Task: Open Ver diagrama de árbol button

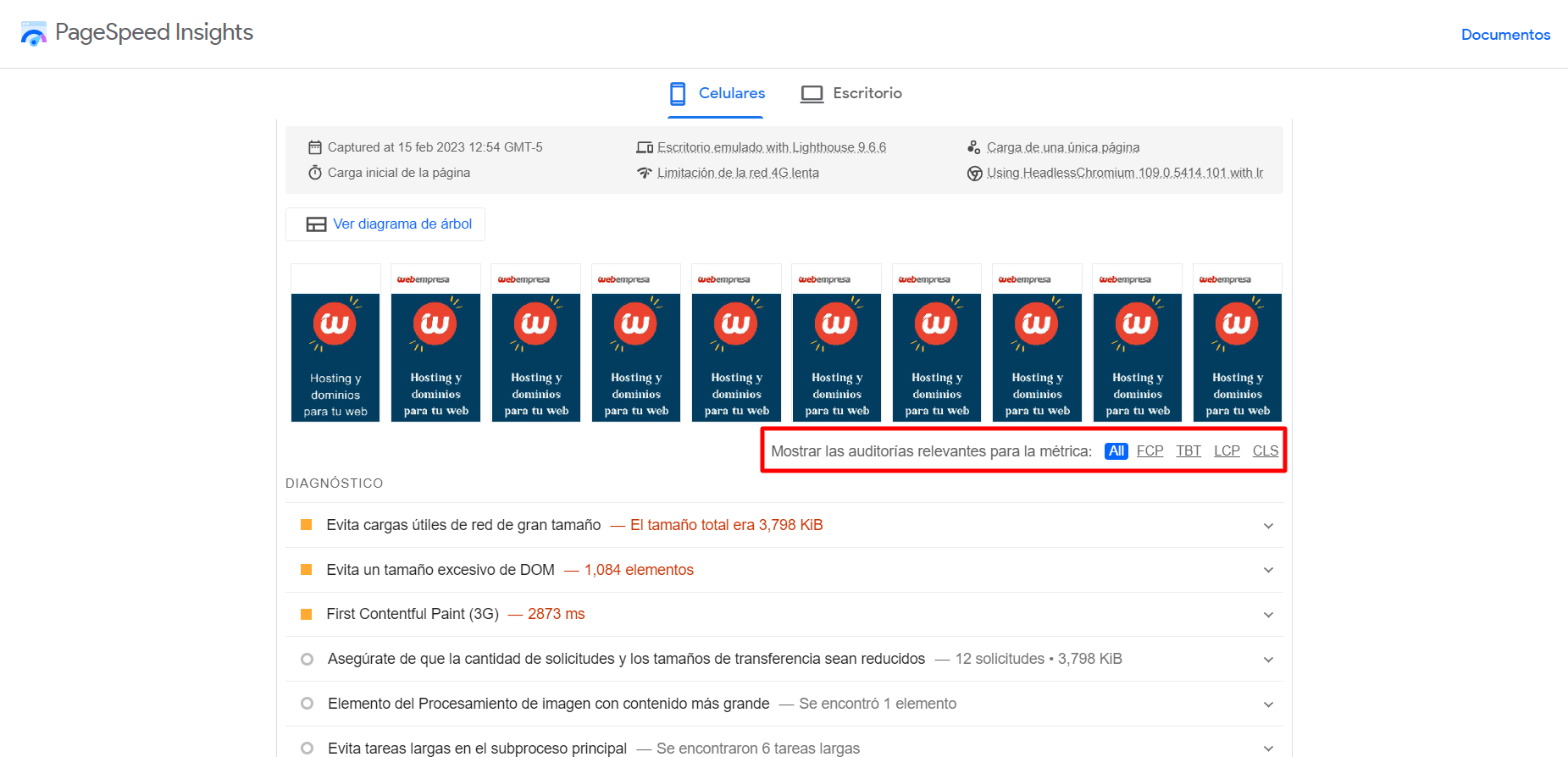Action: [385, 224]
